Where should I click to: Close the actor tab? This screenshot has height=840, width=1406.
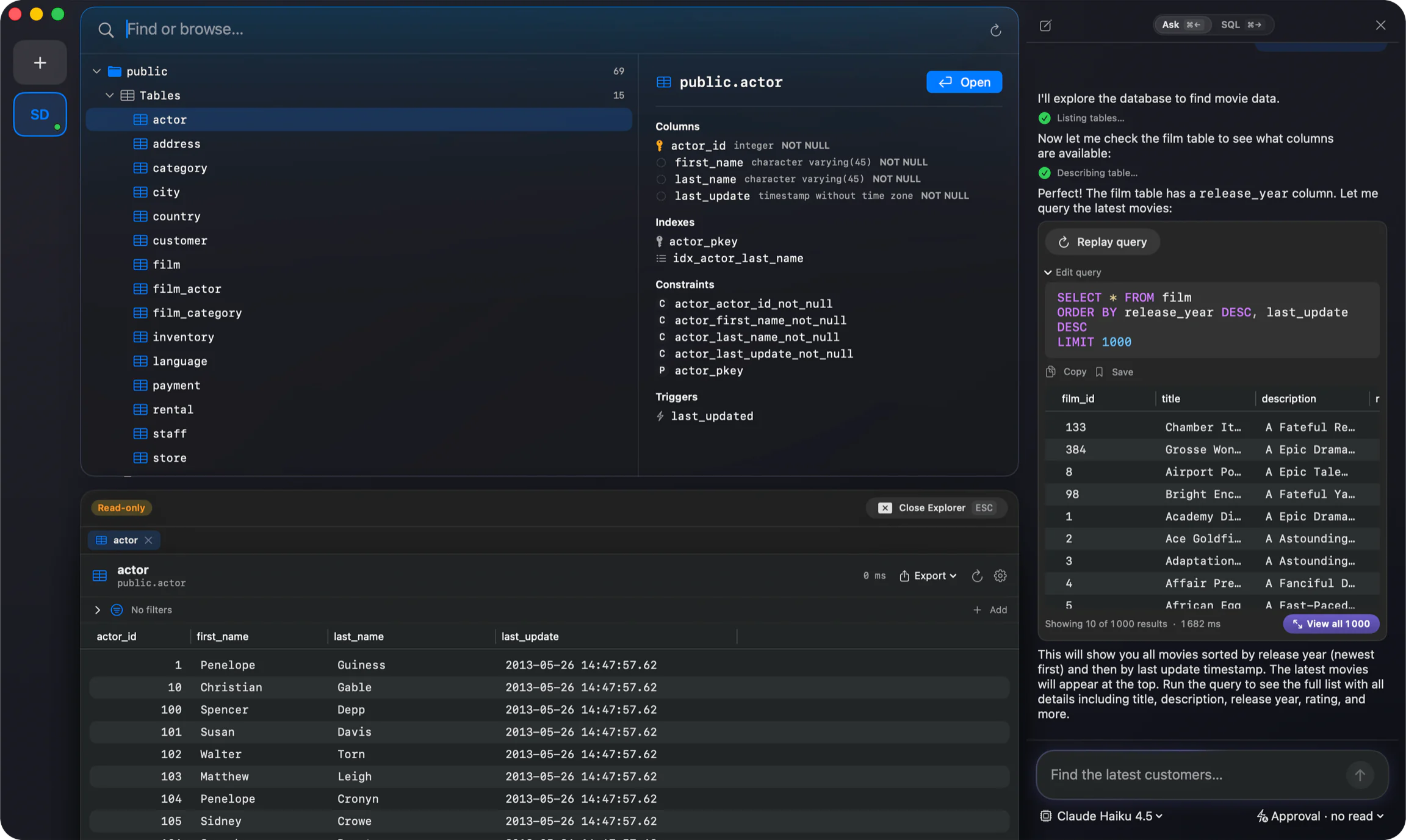148,540
